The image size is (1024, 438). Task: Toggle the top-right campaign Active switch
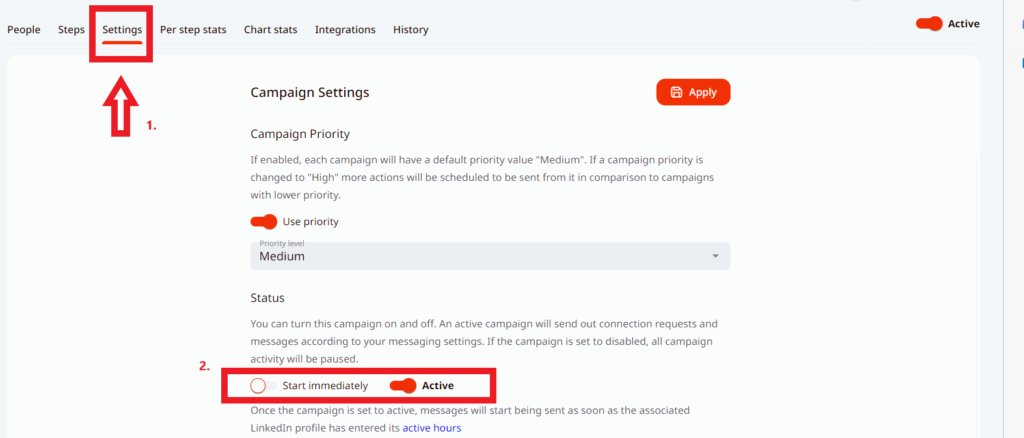click(930, 24)
